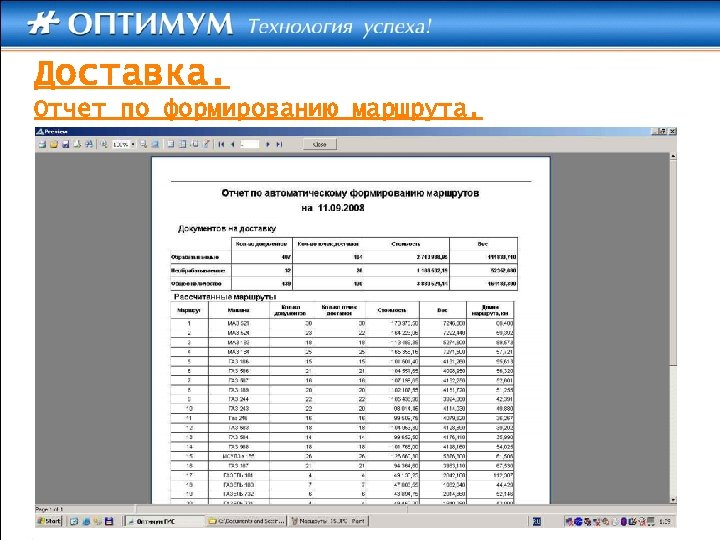Click the Print report icon in Preview toolbar
This screenshot has width=720, height=540.
(x=42, y=144)
